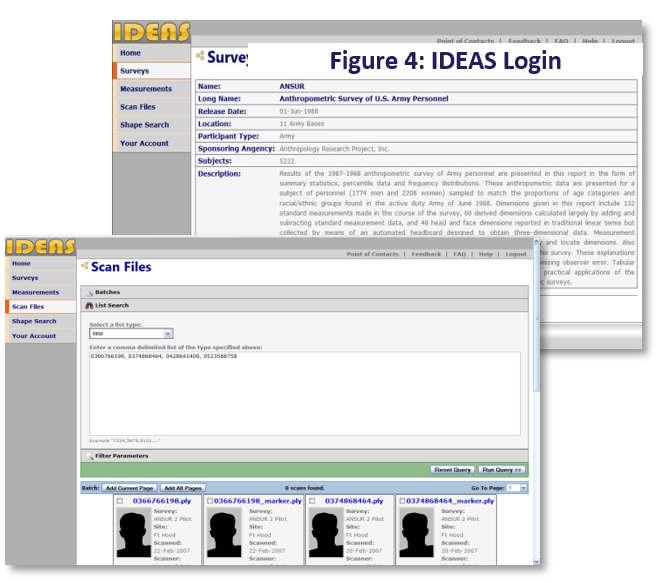Click the Add All Pages button
664x583 pixels.
coord(183,488)
